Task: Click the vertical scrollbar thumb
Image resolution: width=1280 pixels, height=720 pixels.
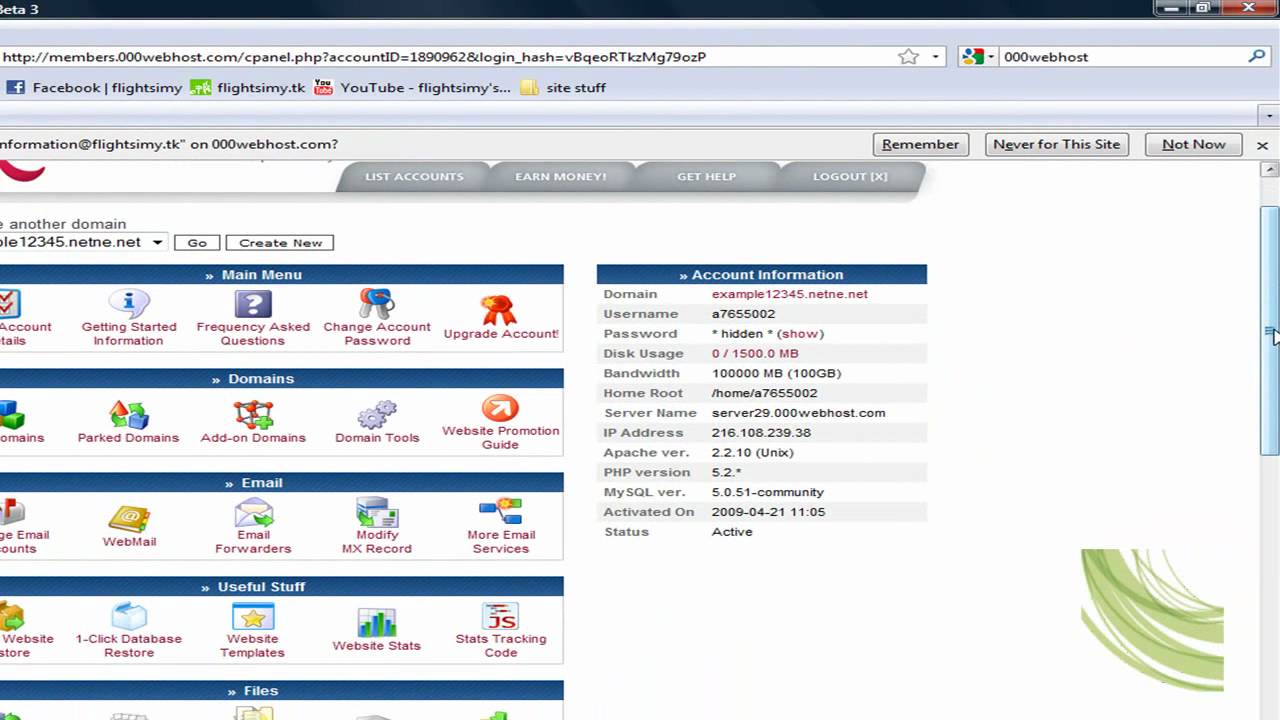Action: [x=1270, y=330]
